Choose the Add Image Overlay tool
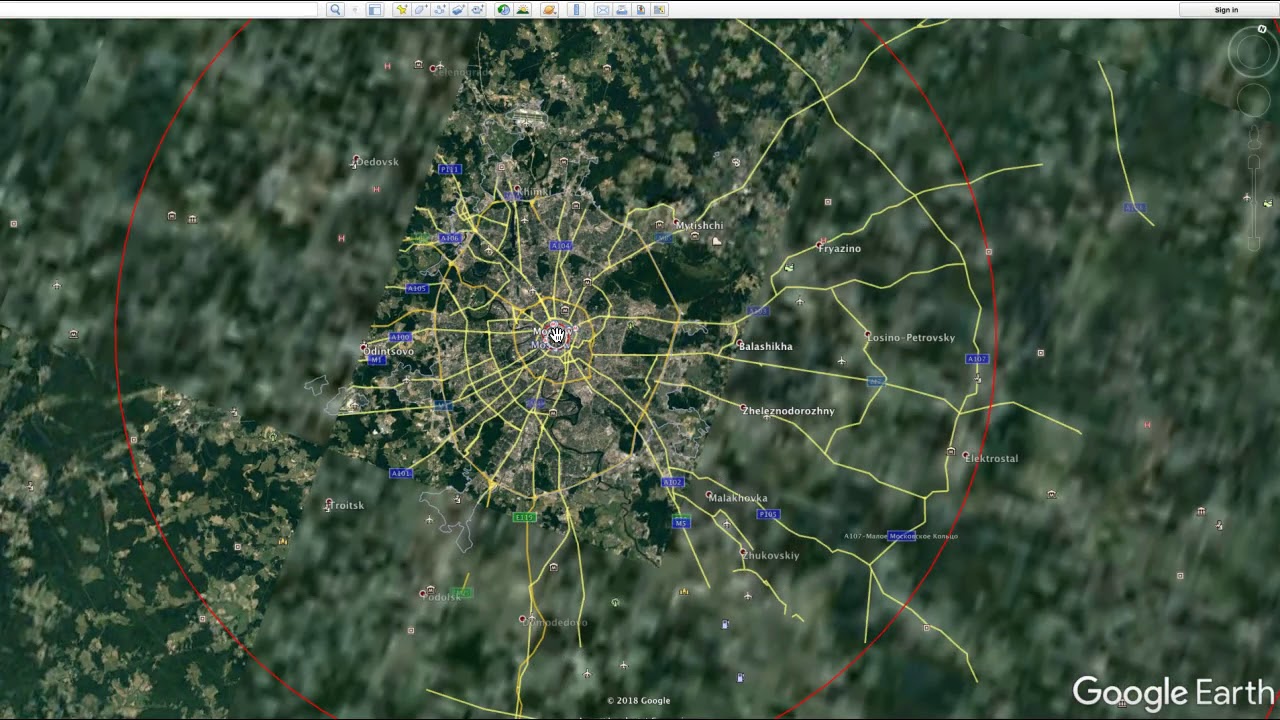This screenshot has height=720, width=1280. pos(458,10)
